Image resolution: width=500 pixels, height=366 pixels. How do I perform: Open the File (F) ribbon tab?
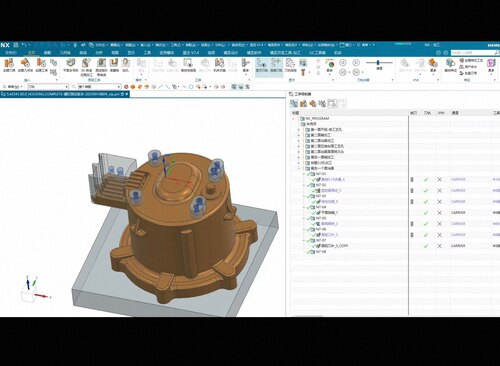click(11, 53)
